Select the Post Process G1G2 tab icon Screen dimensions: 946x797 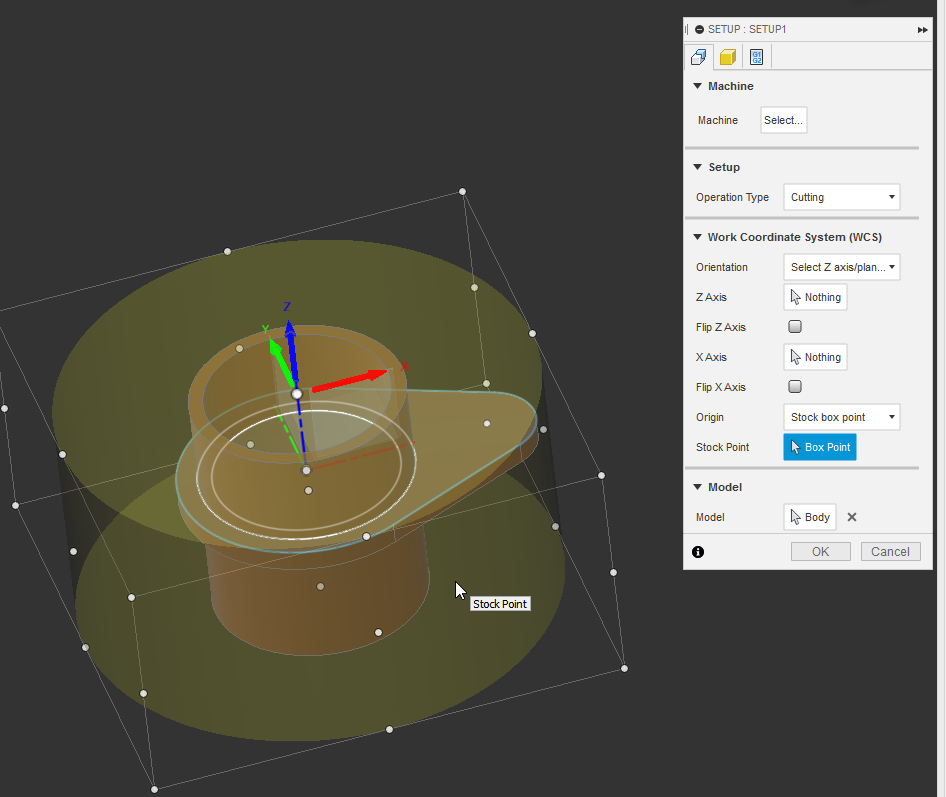pos(756,57)
